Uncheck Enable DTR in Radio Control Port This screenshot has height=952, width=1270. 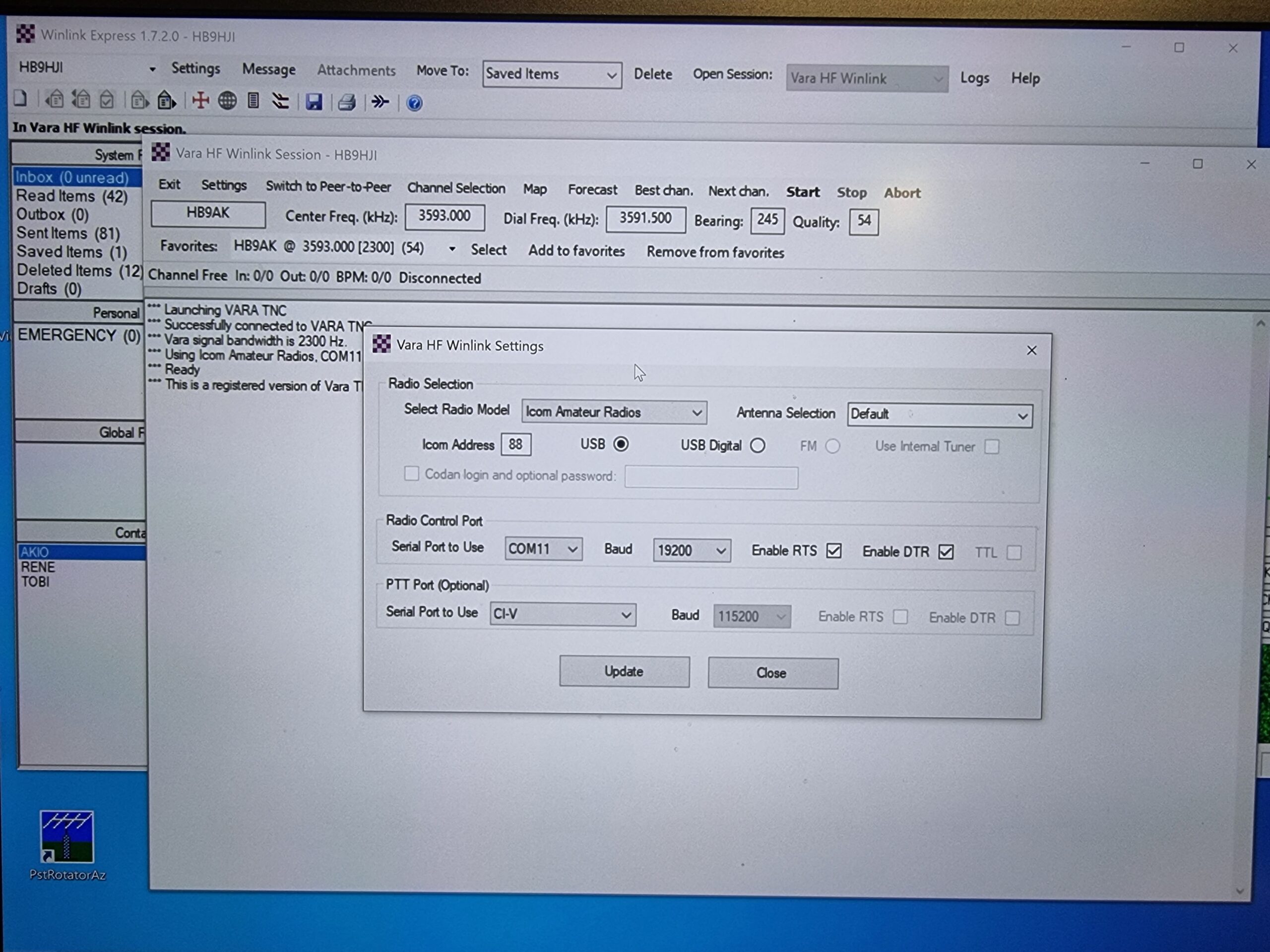pos(946,552)
